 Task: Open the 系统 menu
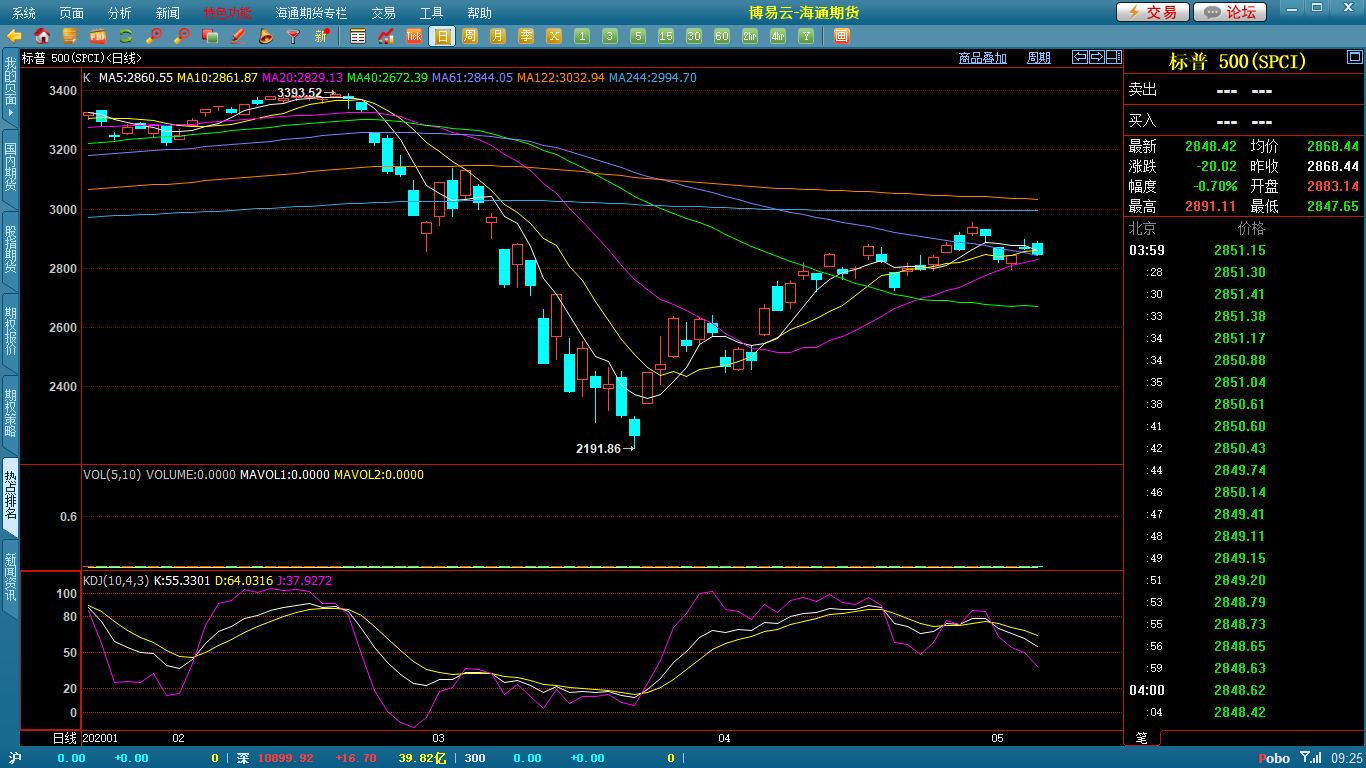coord(24,13)
